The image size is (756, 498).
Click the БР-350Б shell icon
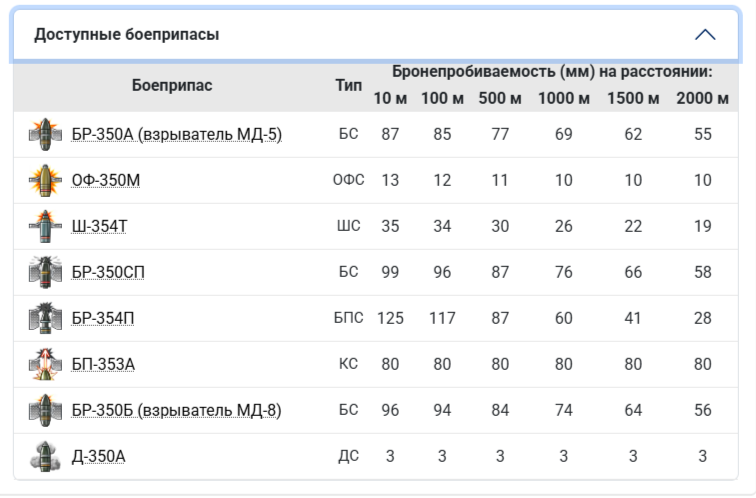click(x=45, y=410)
